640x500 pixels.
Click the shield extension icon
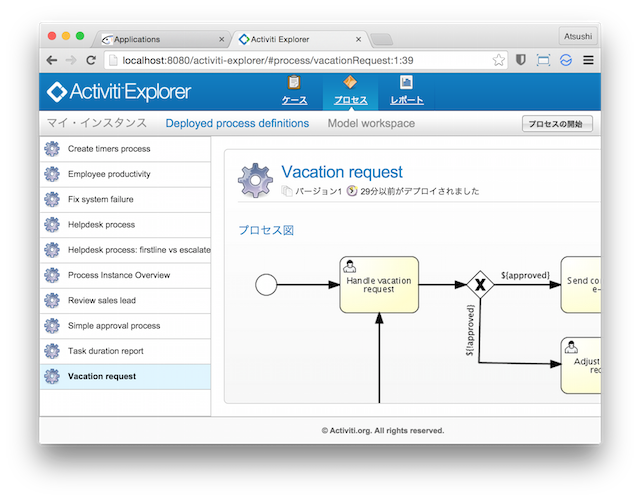[521, 60]
